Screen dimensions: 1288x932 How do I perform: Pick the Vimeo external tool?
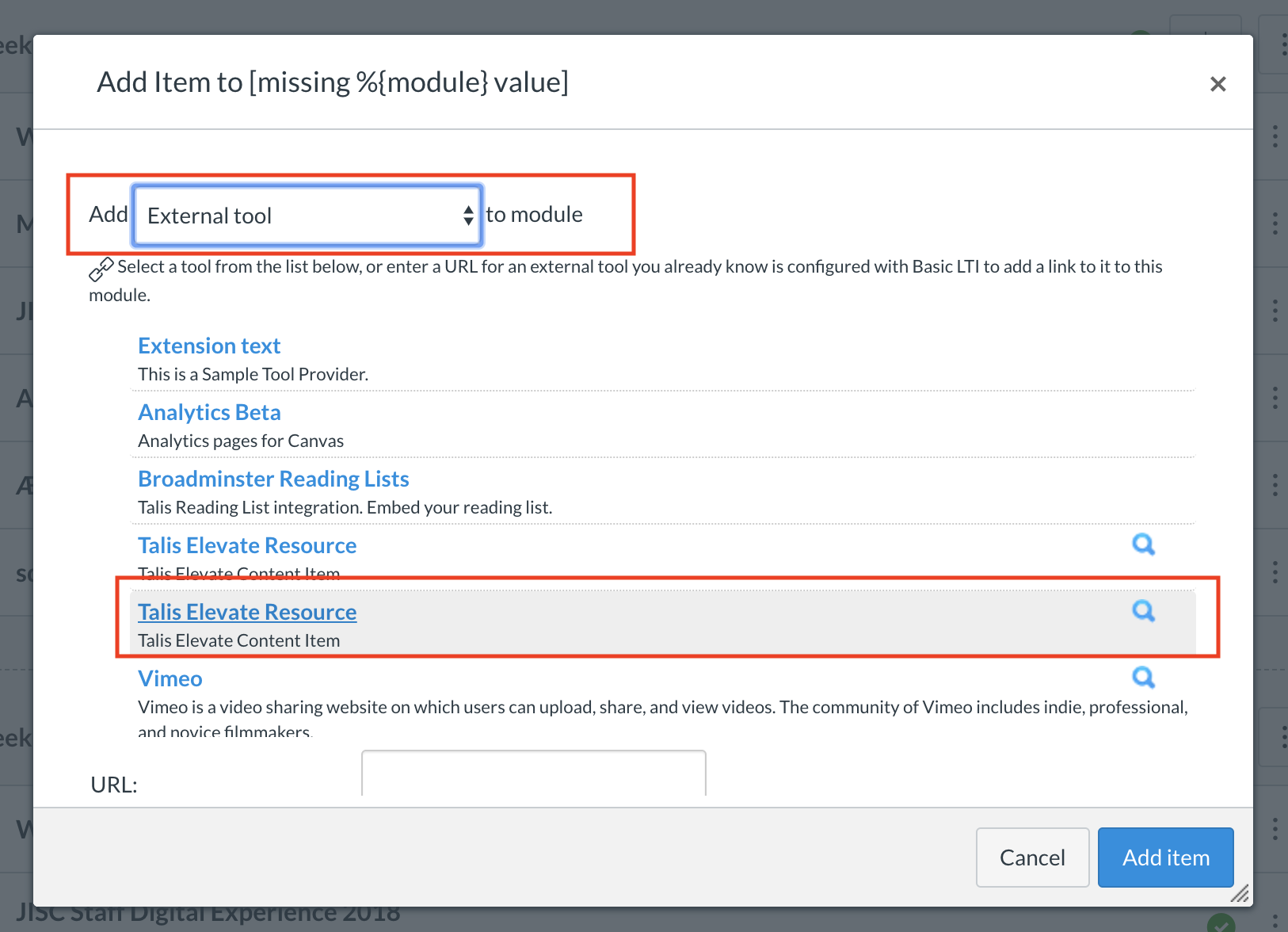click(170, 678)
